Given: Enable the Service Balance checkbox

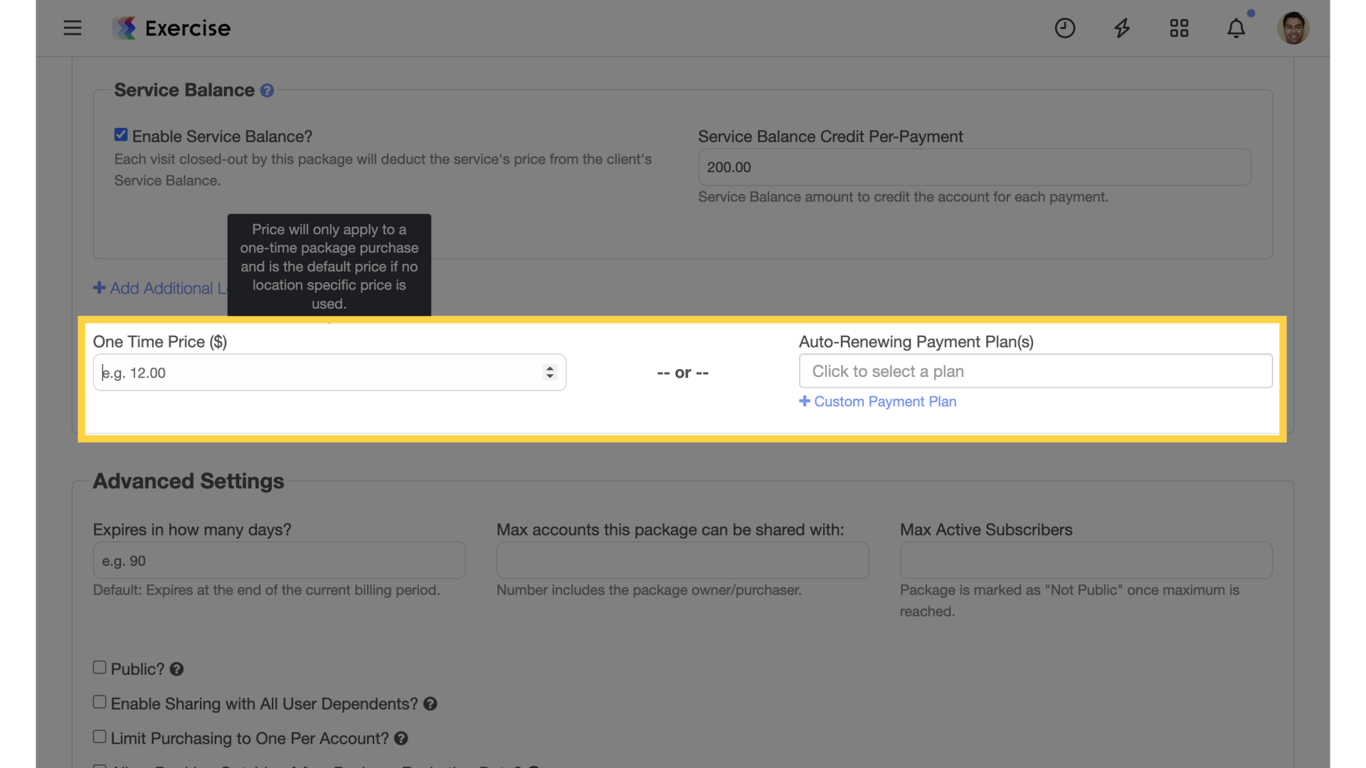Looking at the screenshot, I should pyautogui.click(x=120, y=133).
